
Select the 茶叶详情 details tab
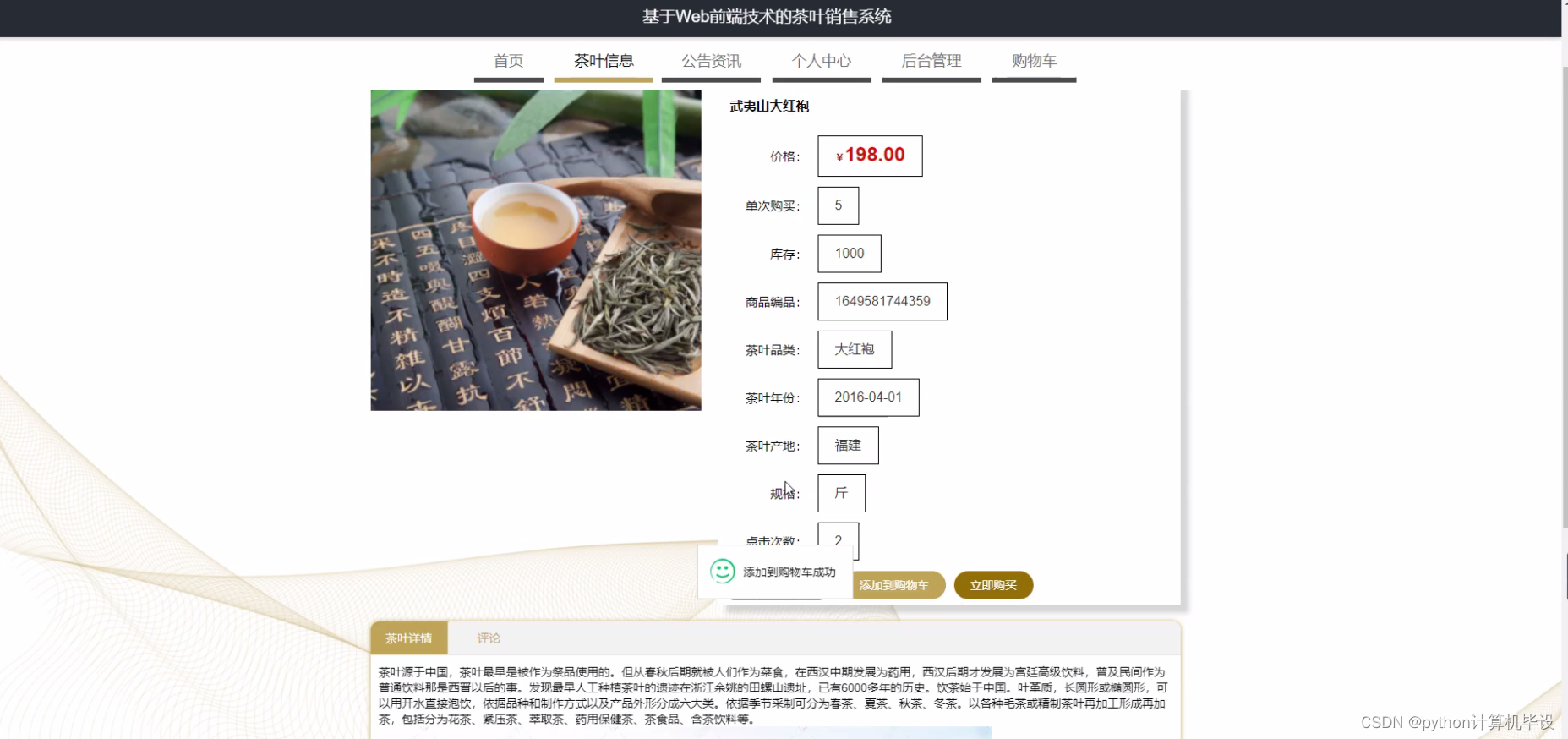point(409,638)
